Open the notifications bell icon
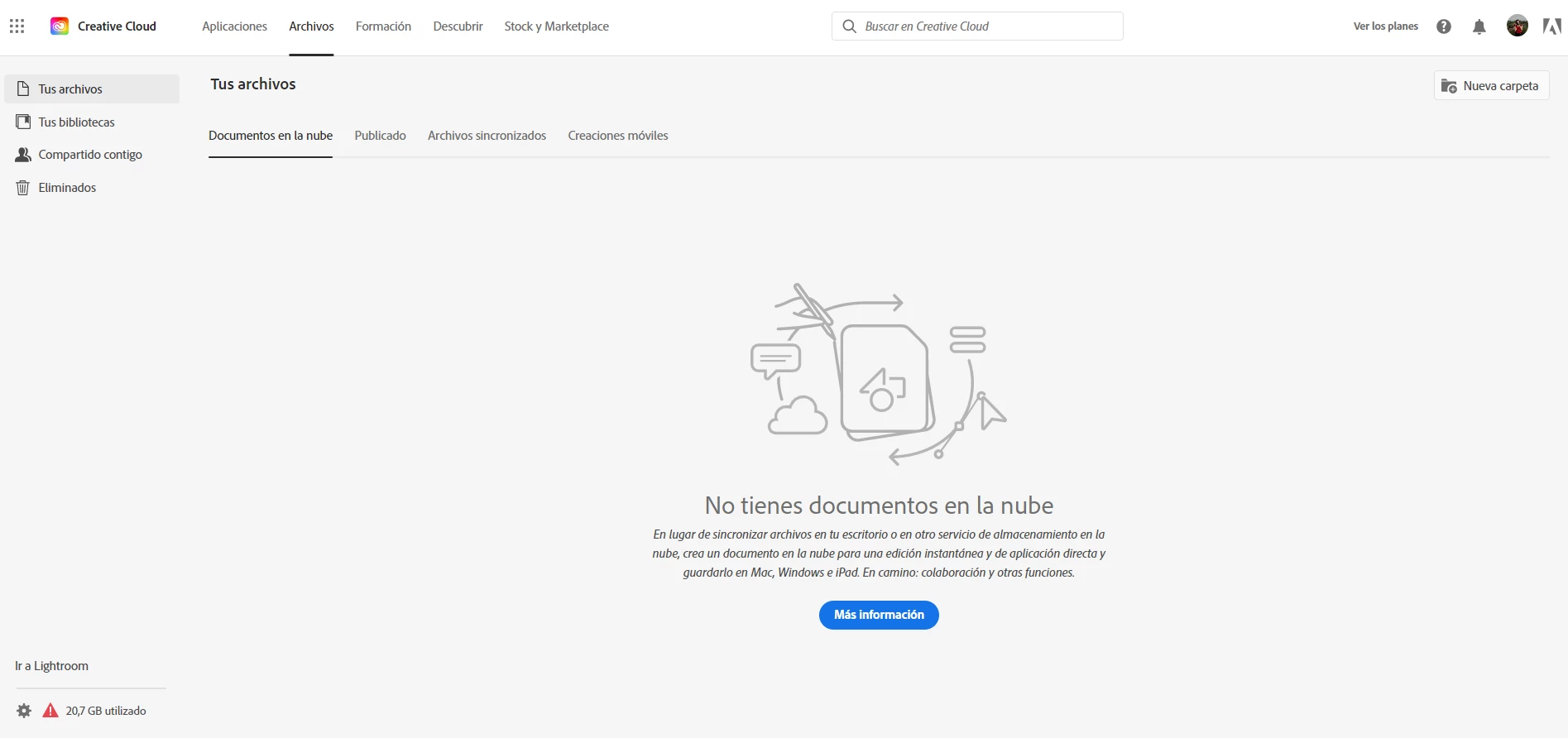Viewport: 1568px width, 738px height. [x=1479, y=26]
